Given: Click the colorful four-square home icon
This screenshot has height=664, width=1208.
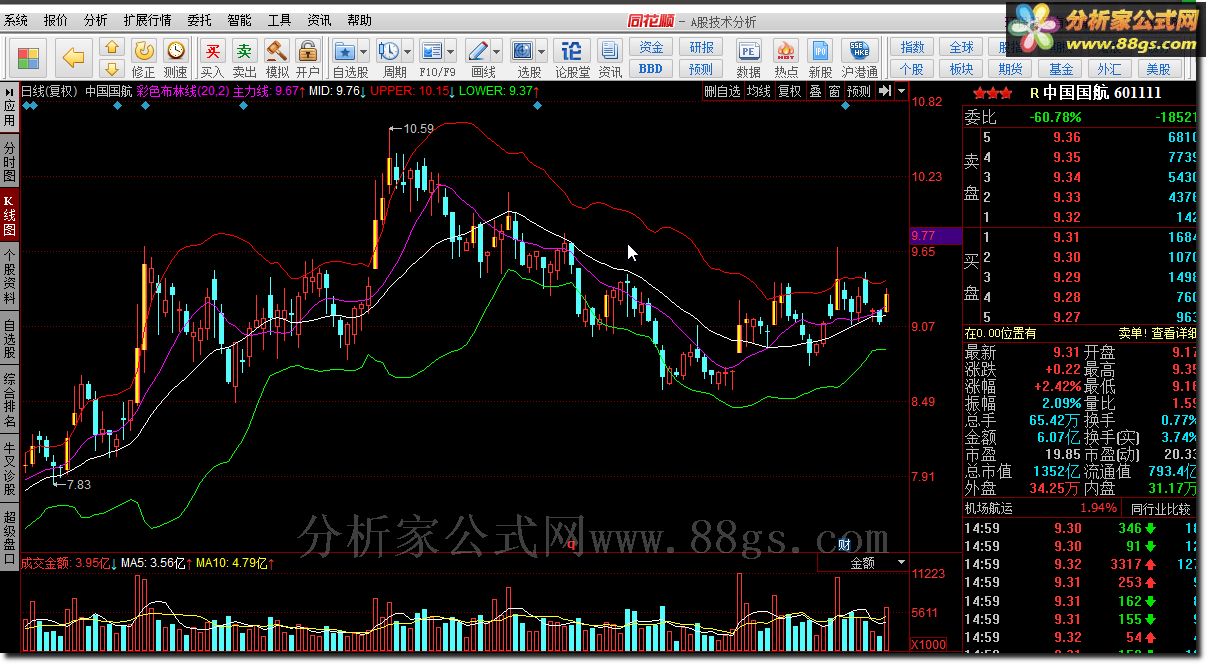Looking at the screenshot, I should click(x=29, y=57).
